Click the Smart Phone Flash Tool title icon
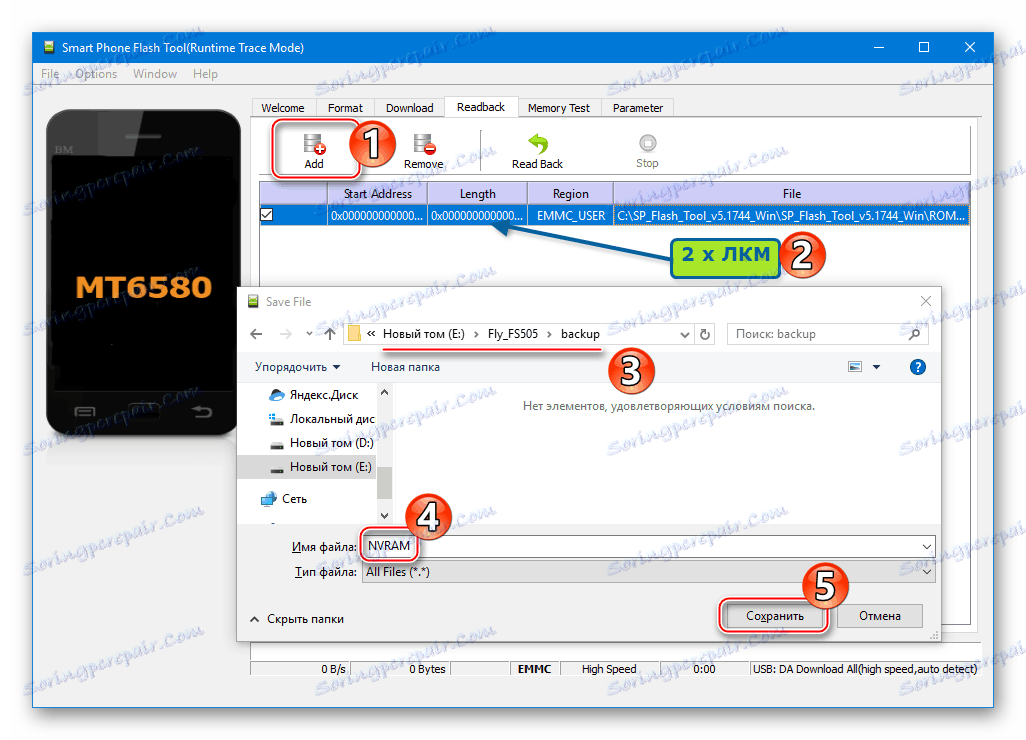 (49, 47)
